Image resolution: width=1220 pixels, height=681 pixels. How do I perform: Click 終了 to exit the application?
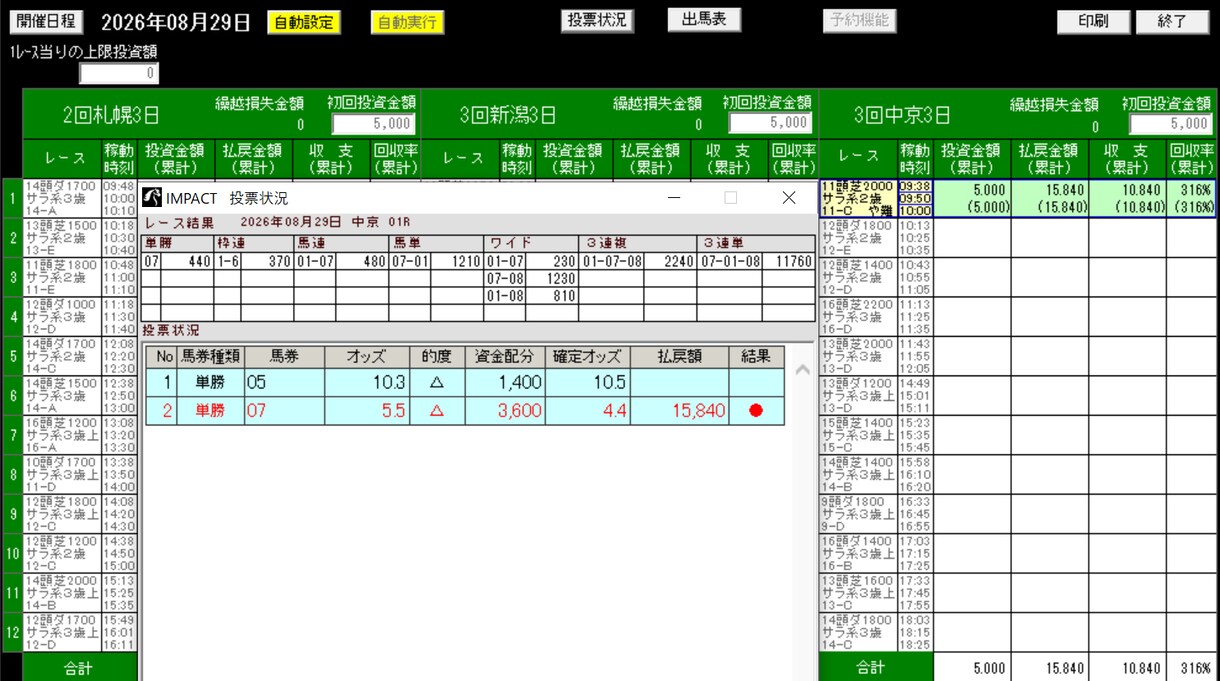(1172, 22)
